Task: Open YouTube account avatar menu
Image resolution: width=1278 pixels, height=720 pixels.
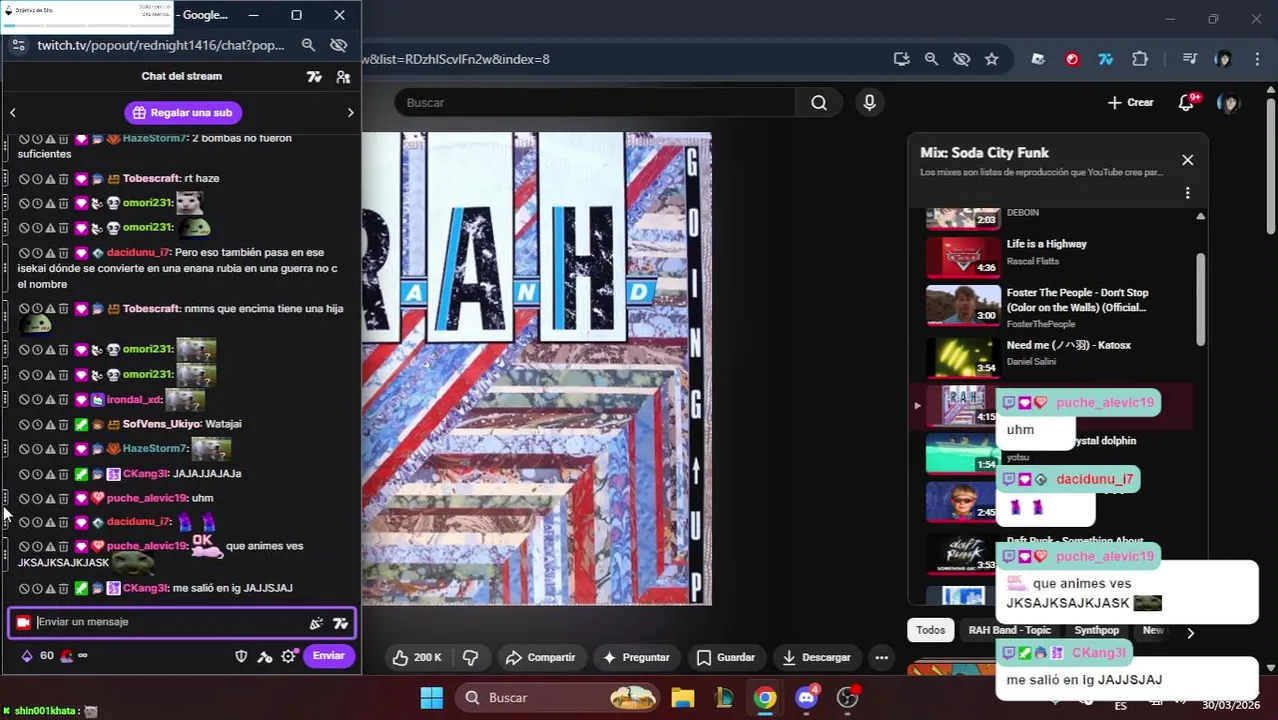Action: click(1228, 103)
